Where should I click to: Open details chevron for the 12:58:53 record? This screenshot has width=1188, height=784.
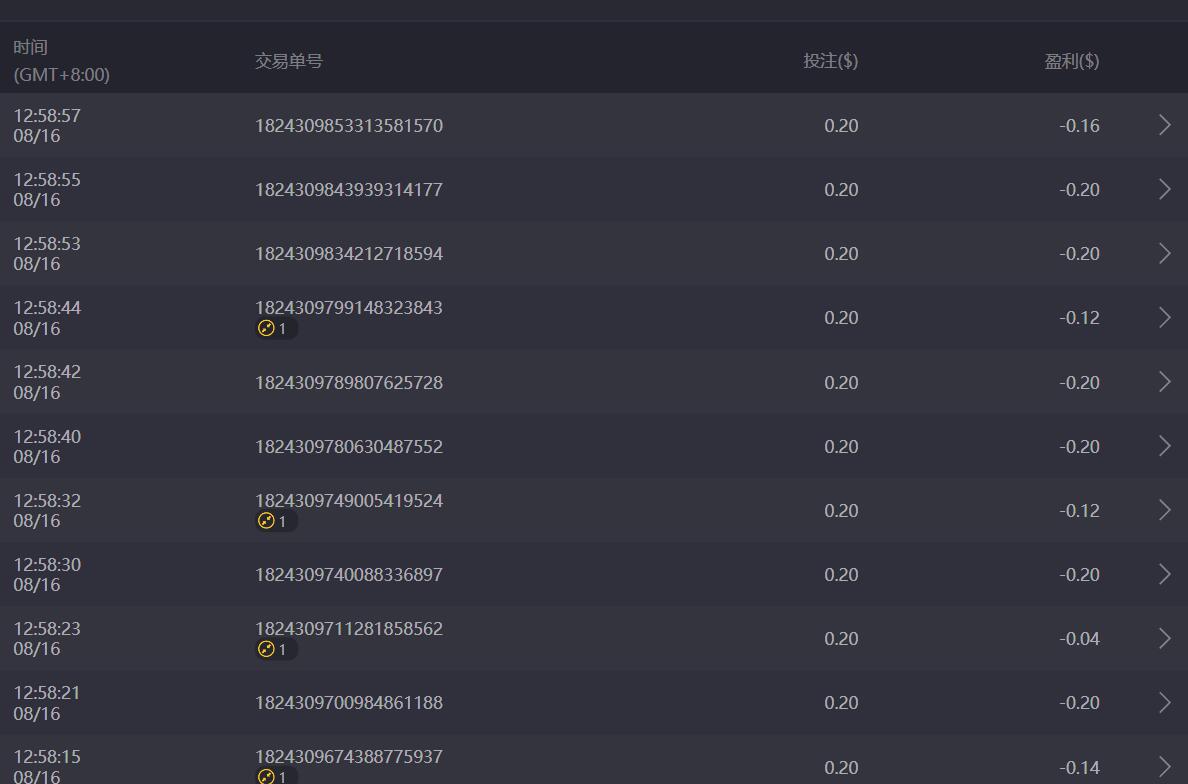[x=1164, y=253]
